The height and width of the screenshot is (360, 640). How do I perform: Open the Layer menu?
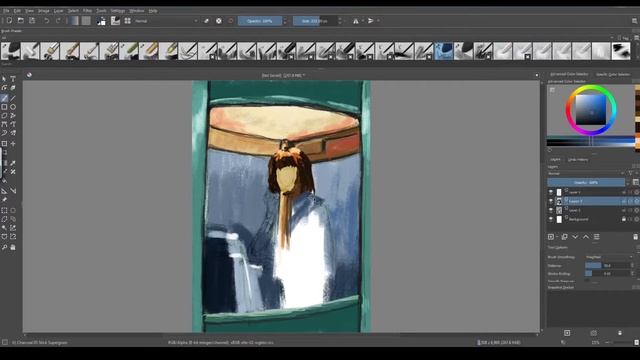point(58,11)
